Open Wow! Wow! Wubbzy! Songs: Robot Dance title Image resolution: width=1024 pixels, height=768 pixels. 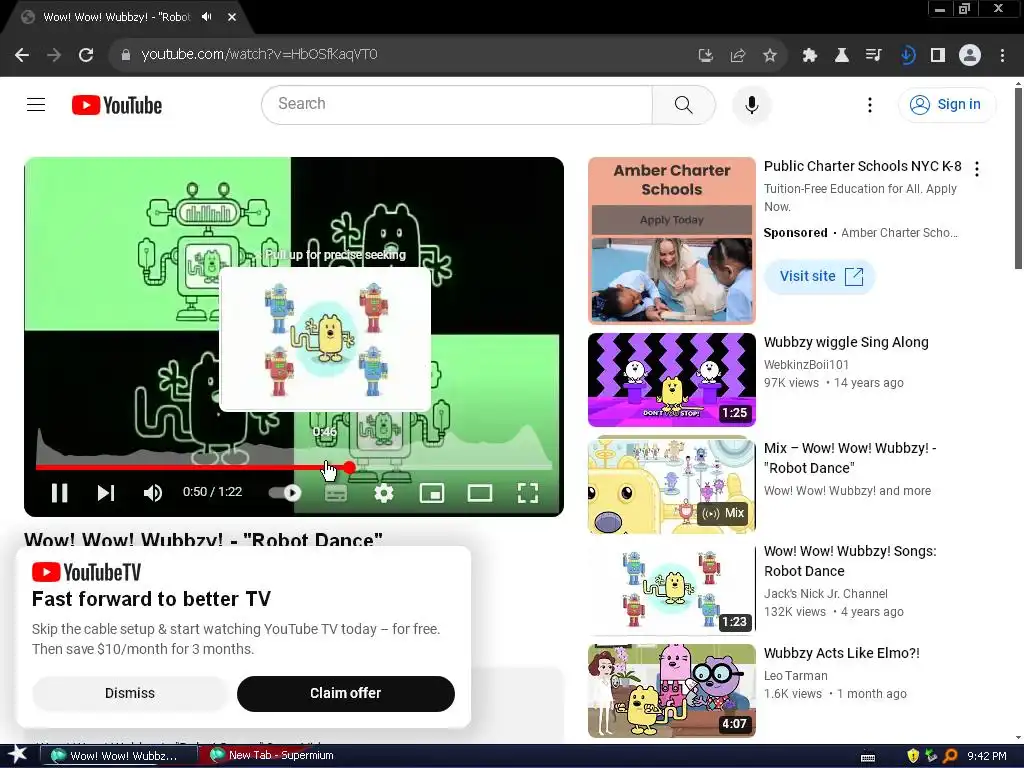(x=850, y=561)
